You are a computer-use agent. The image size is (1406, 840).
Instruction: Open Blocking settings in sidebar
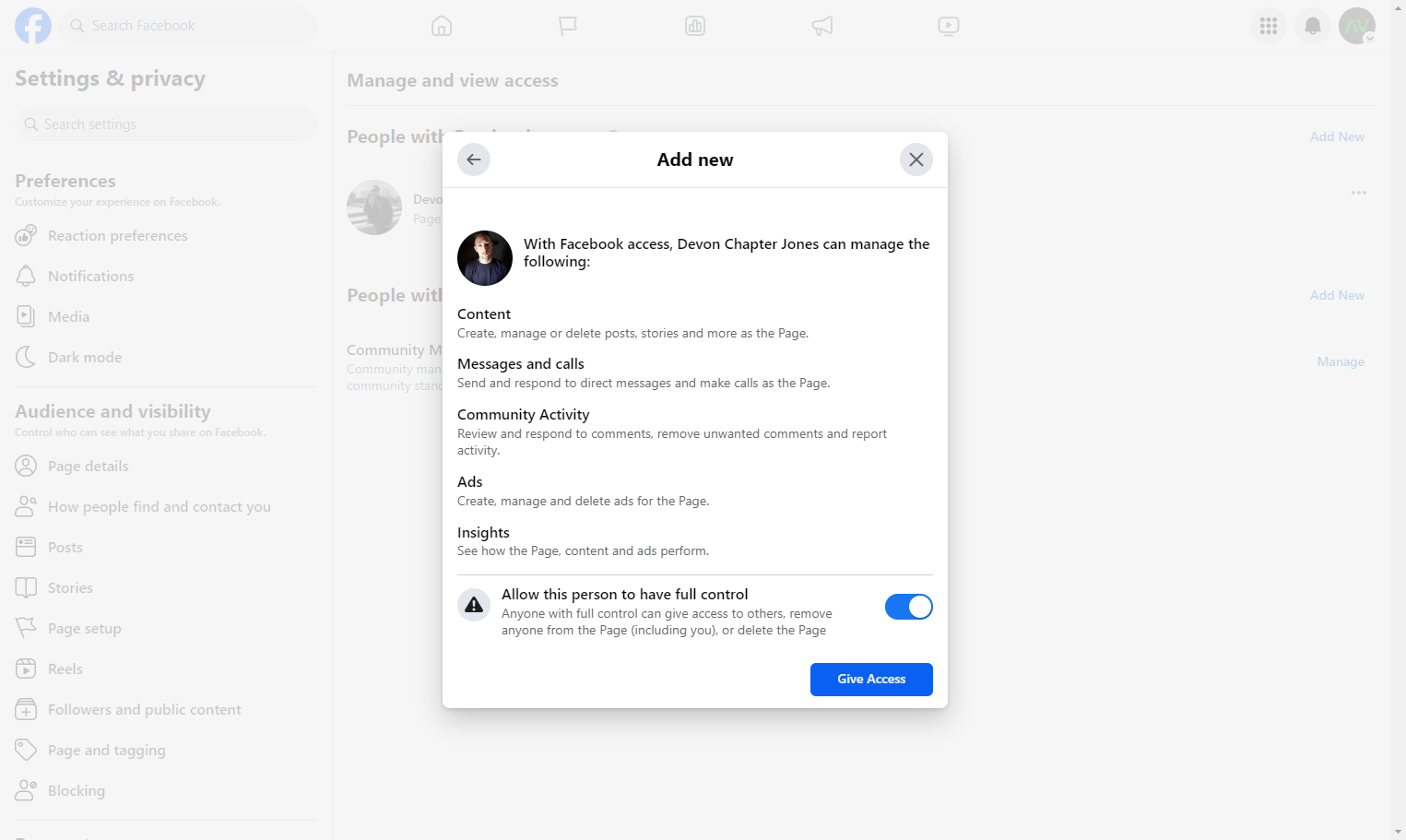click(x=166, y=791)
